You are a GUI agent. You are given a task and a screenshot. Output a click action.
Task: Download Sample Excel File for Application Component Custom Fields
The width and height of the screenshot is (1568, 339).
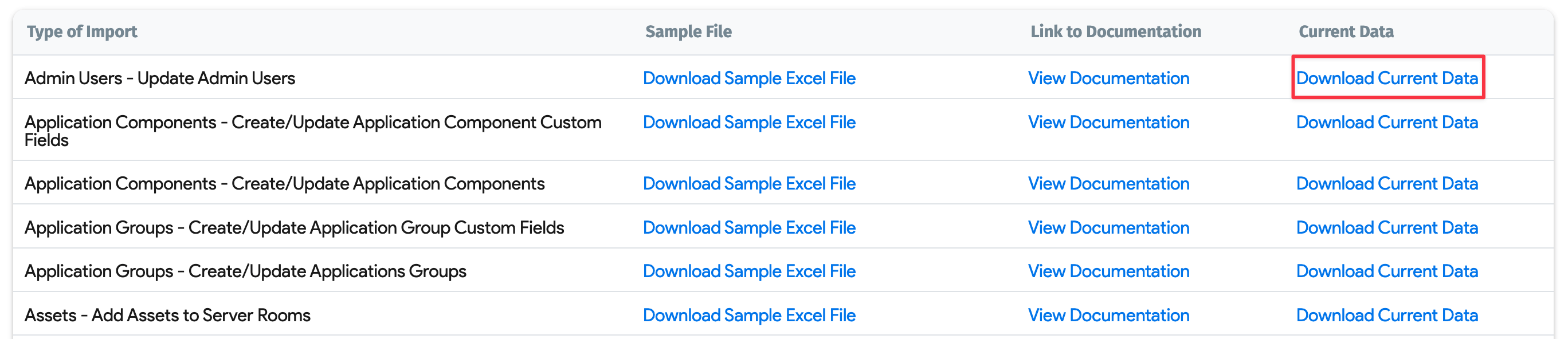tap(750, 122)
